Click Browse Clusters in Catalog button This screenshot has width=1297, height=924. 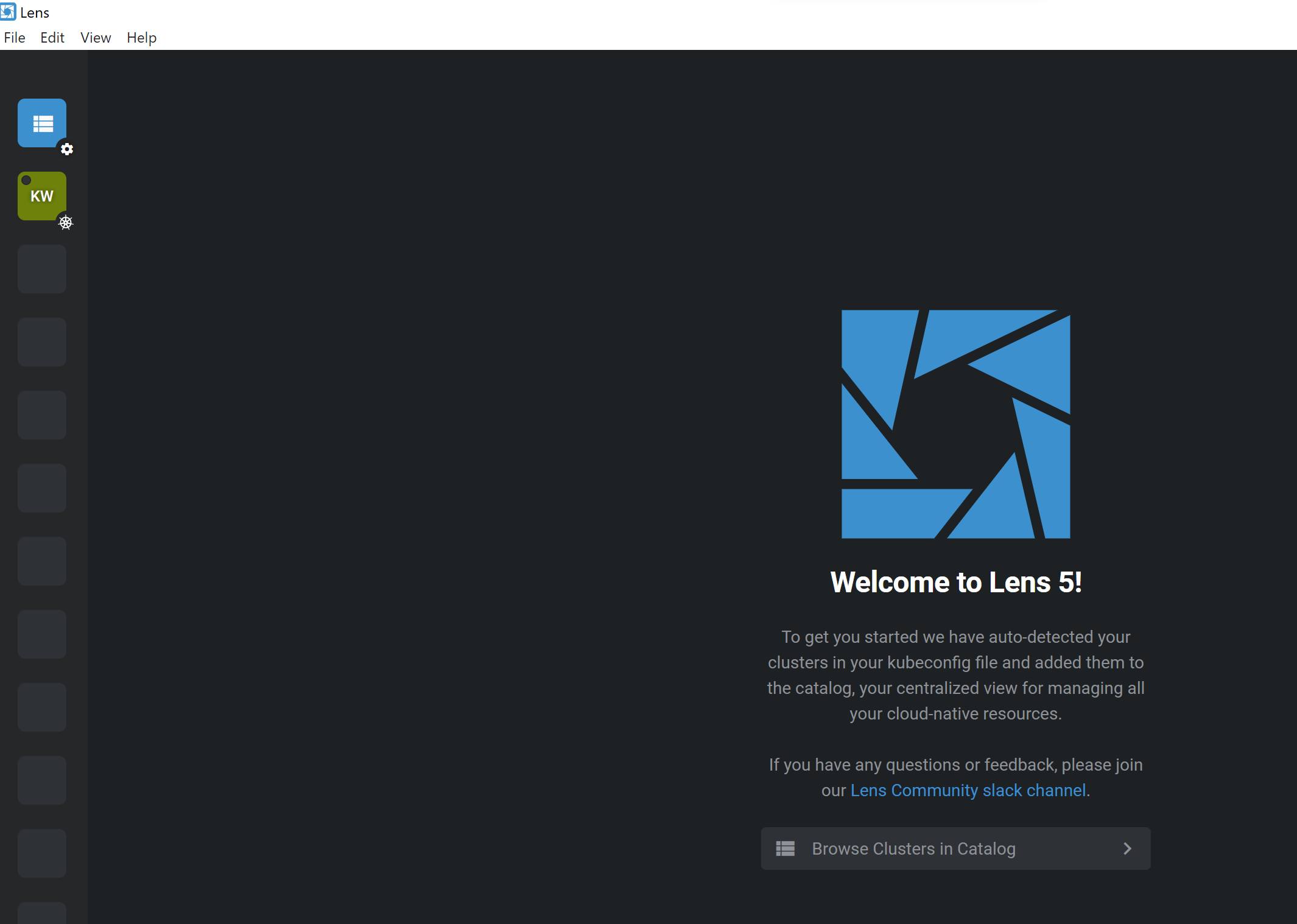point(955,849)
